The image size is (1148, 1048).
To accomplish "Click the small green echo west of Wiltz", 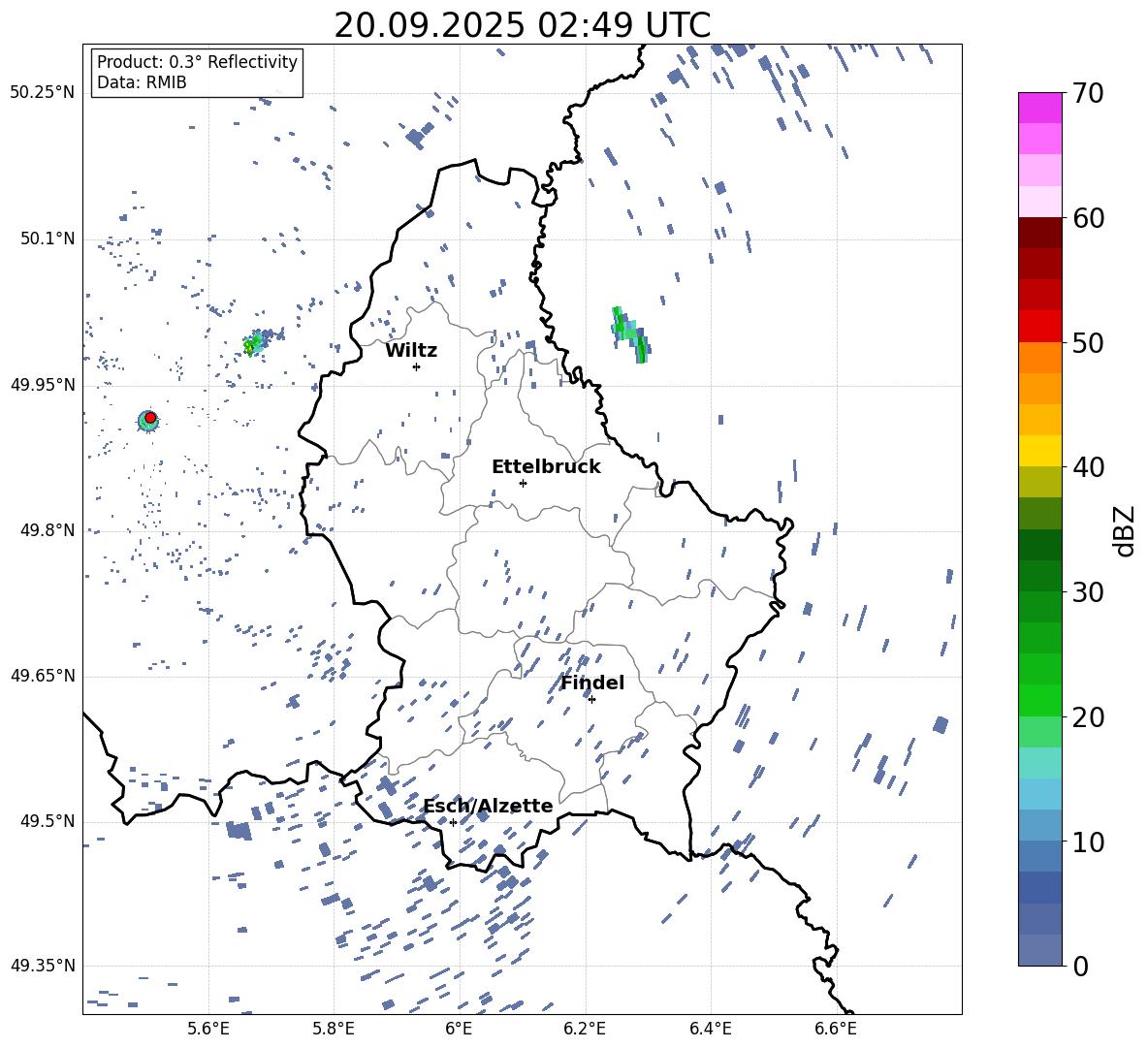I will (x=253, y=343).
